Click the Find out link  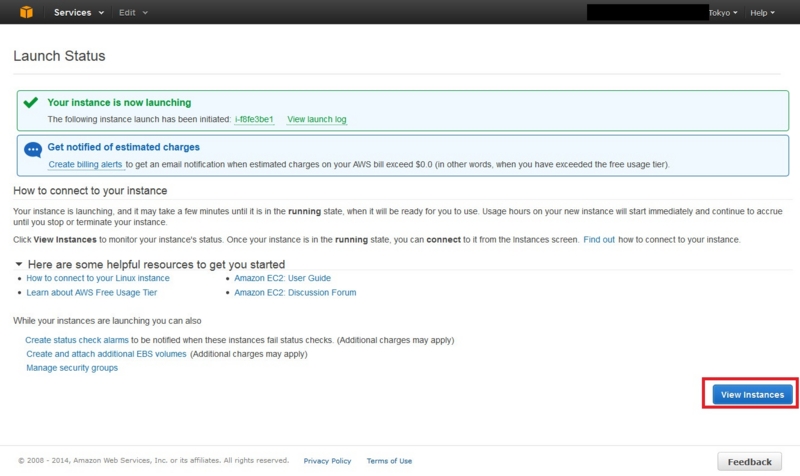599,239
